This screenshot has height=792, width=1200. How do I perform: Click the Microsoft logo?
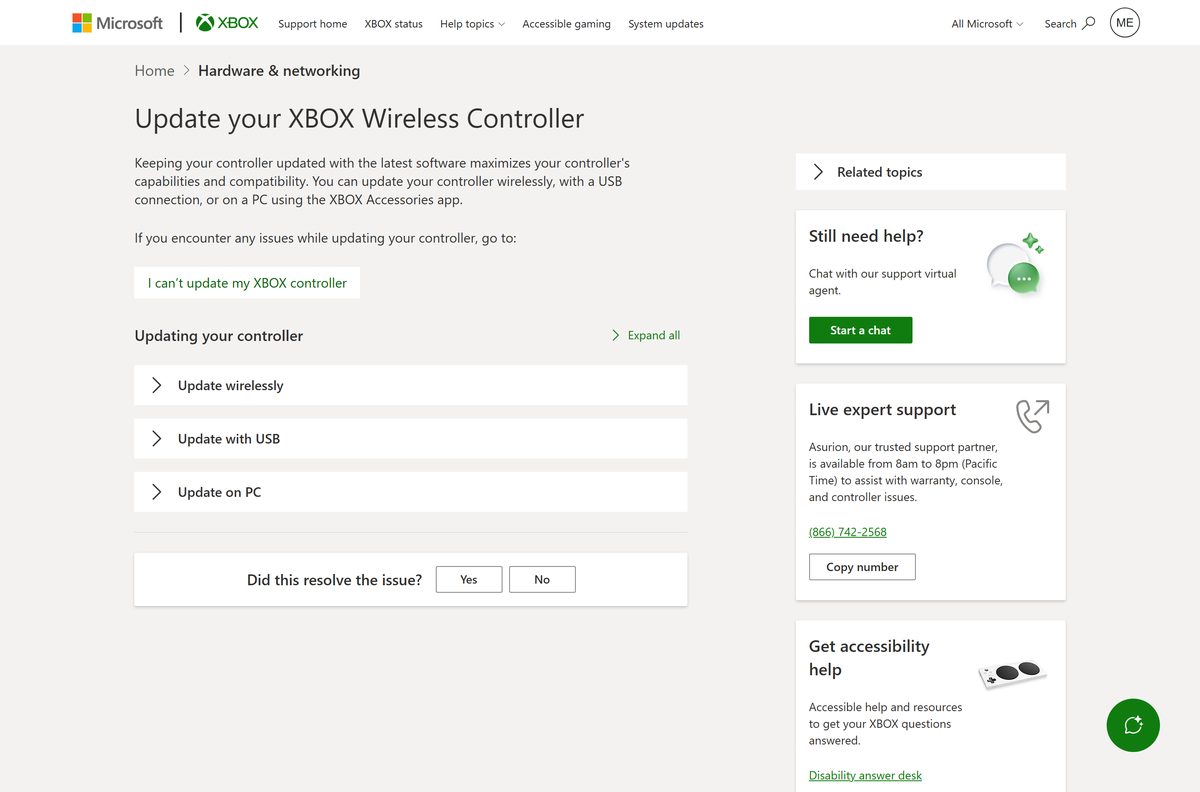coord(117,23)
